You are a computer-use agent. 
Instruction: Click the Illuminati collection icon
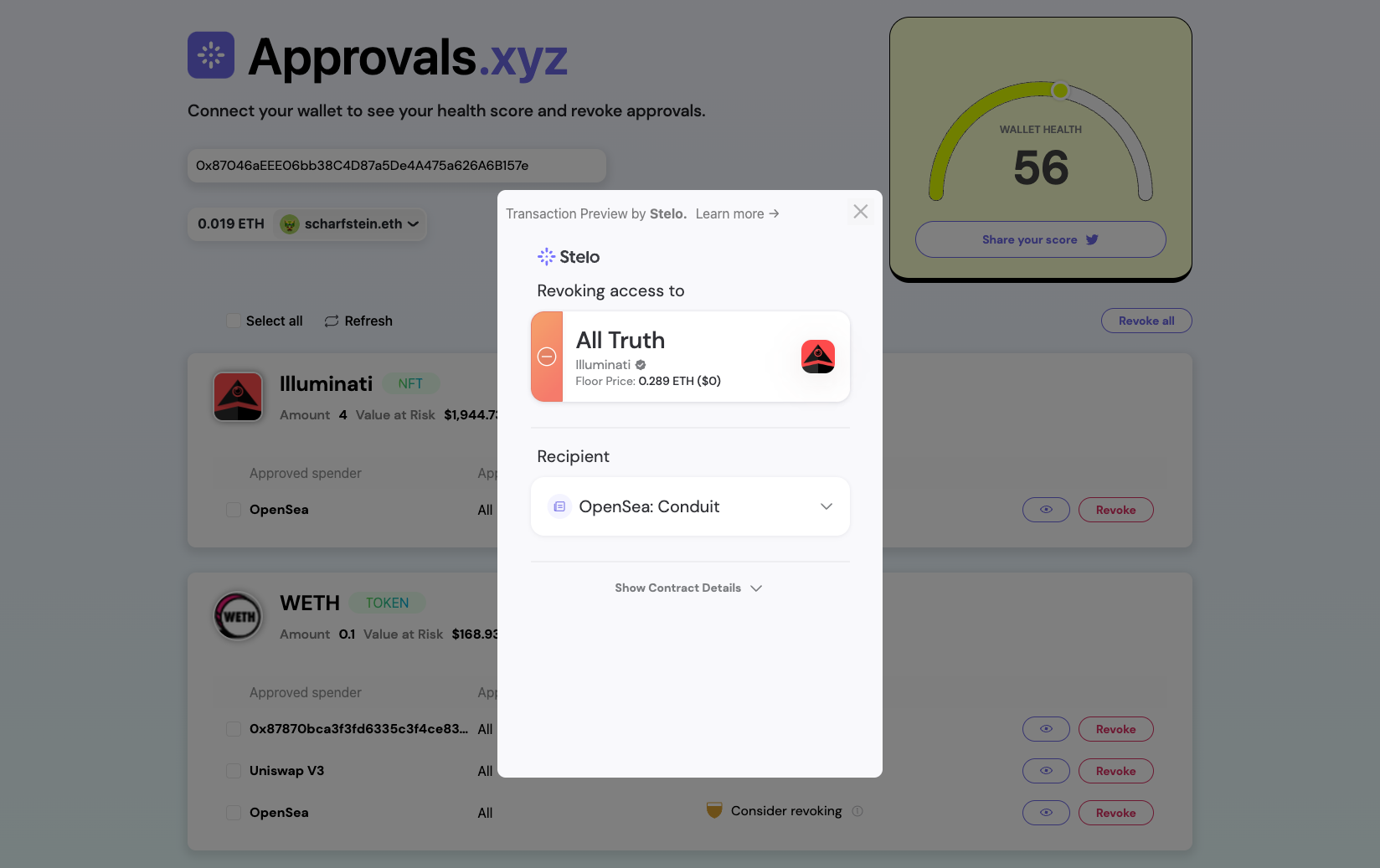238,397
